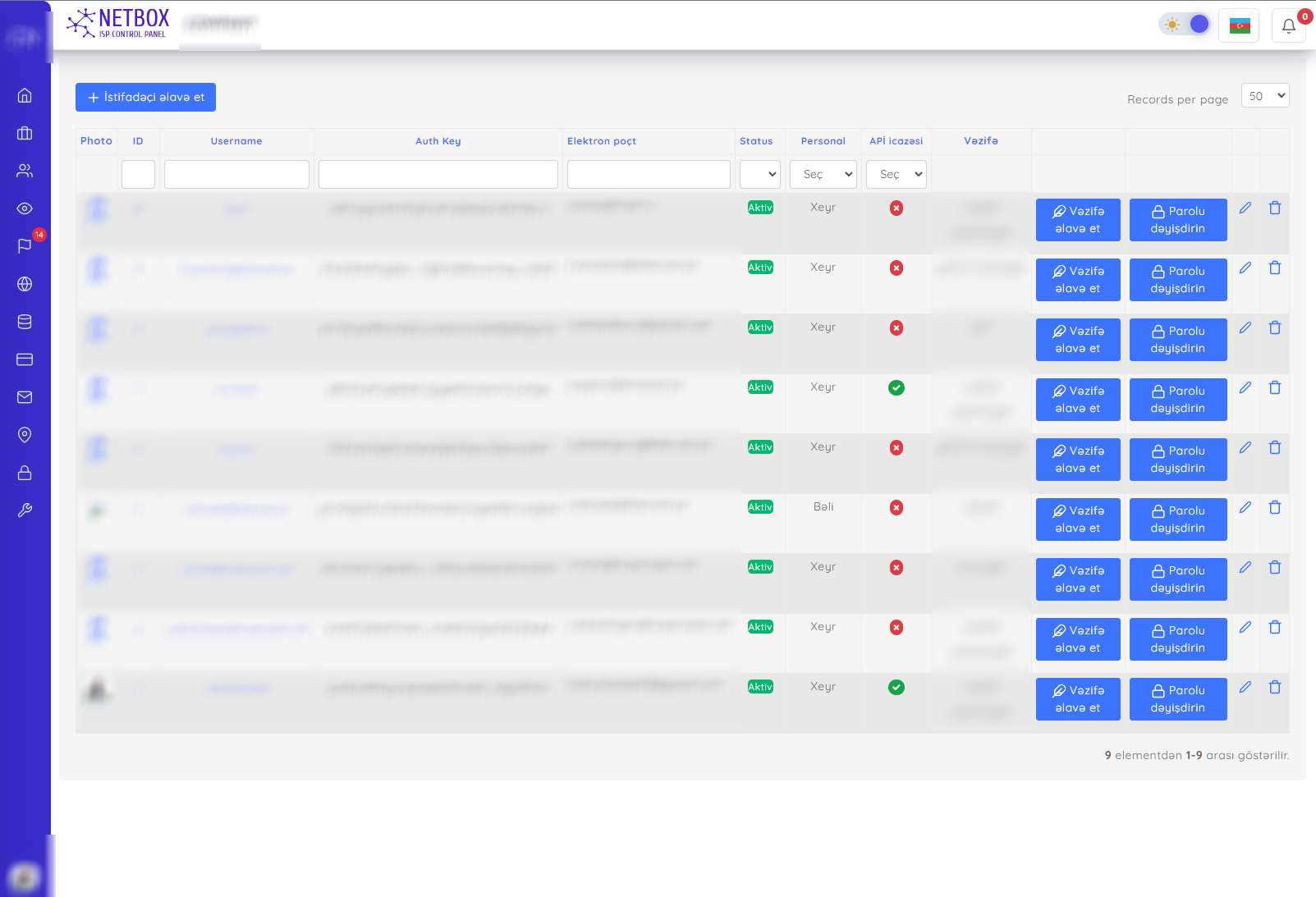Viewport: 1316px width, 897px height.
Task: Open the home icon in sidebar
Action: tap(25, 95)
